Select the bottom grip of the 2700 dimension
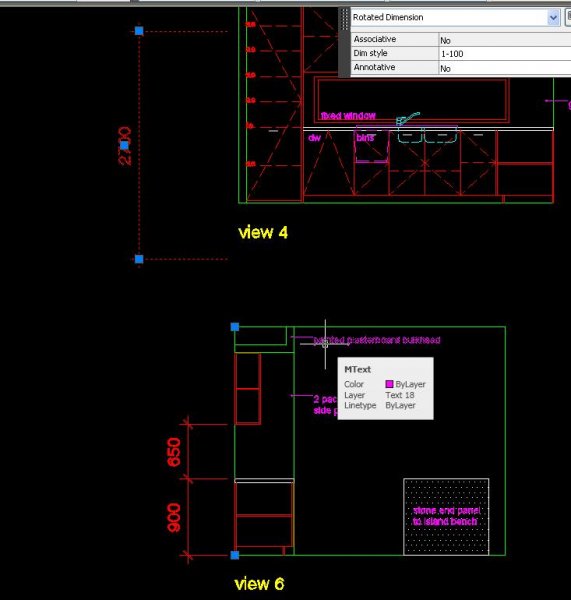The width and height of the screenshot is (571, 600). tap(139, 259)
